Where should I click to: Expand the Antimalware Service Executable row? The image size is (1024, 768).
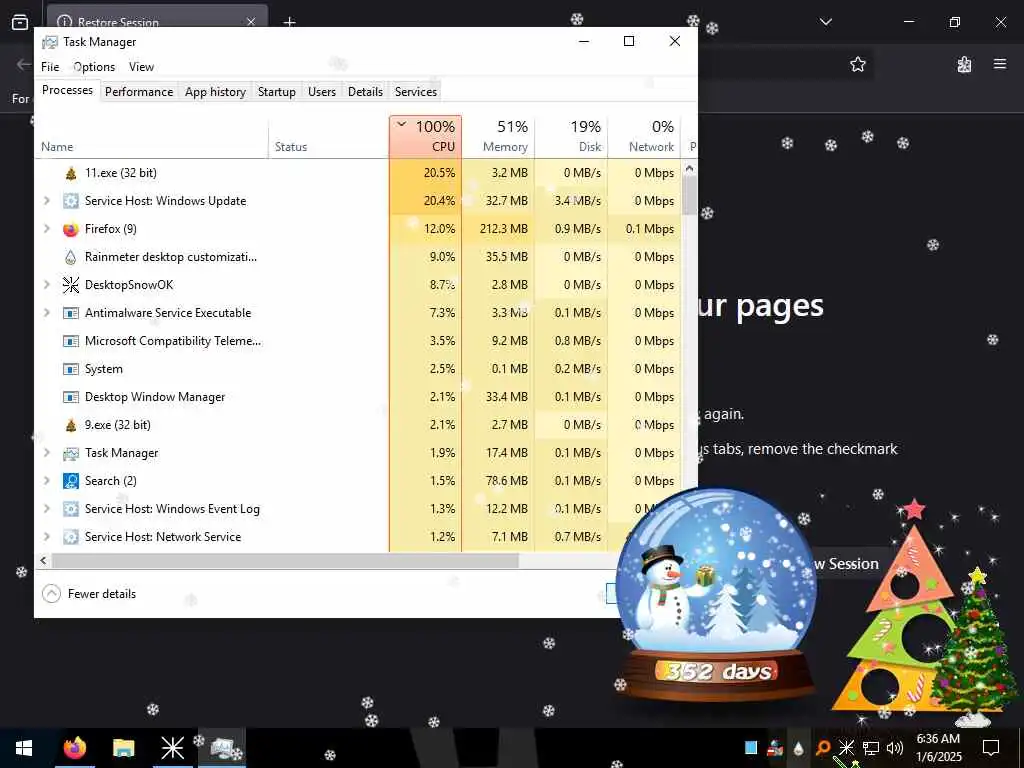click(46, 313)
